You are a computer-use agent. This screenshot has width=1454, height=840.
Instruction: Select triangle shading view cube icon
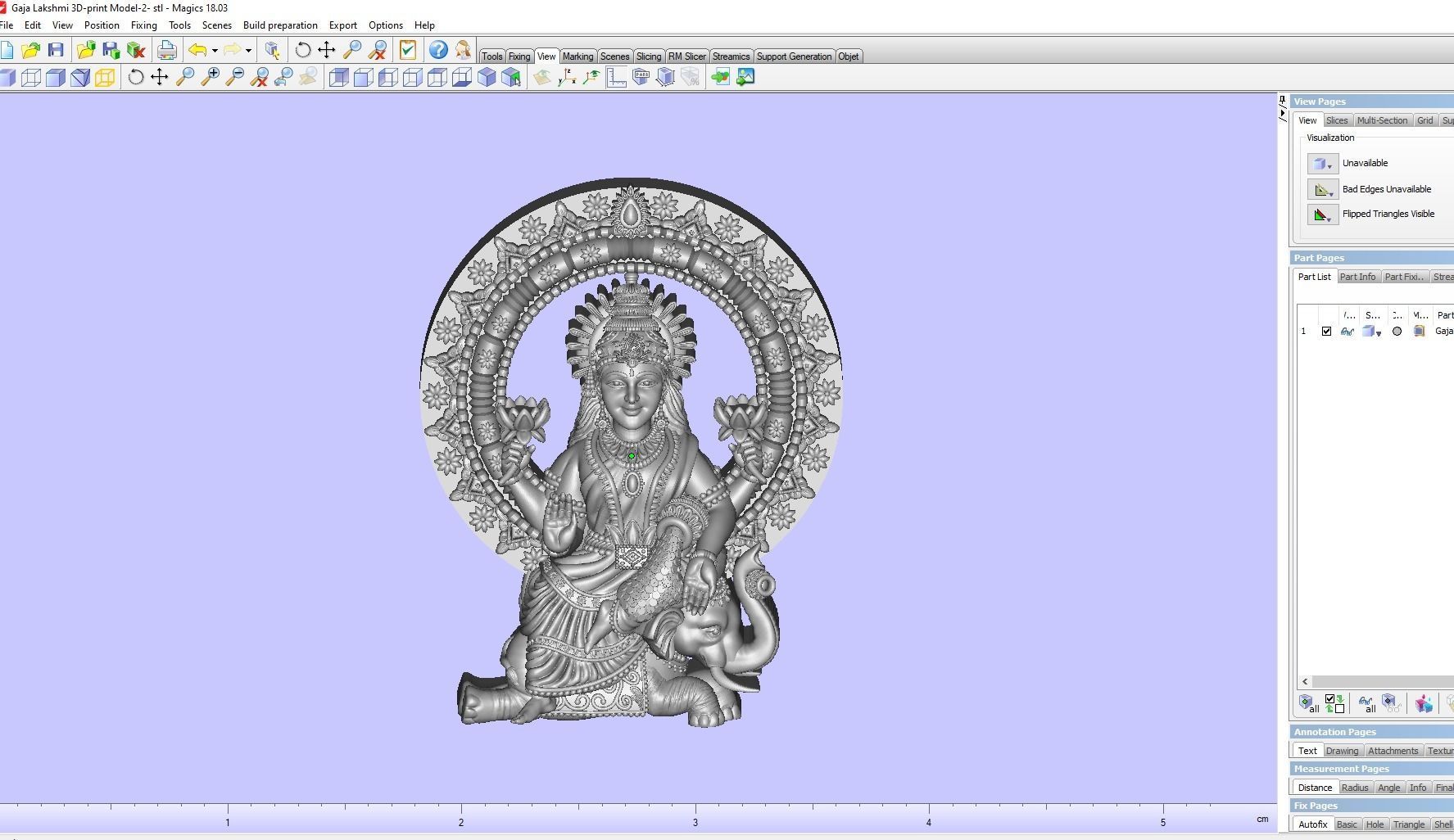(80, 78)
